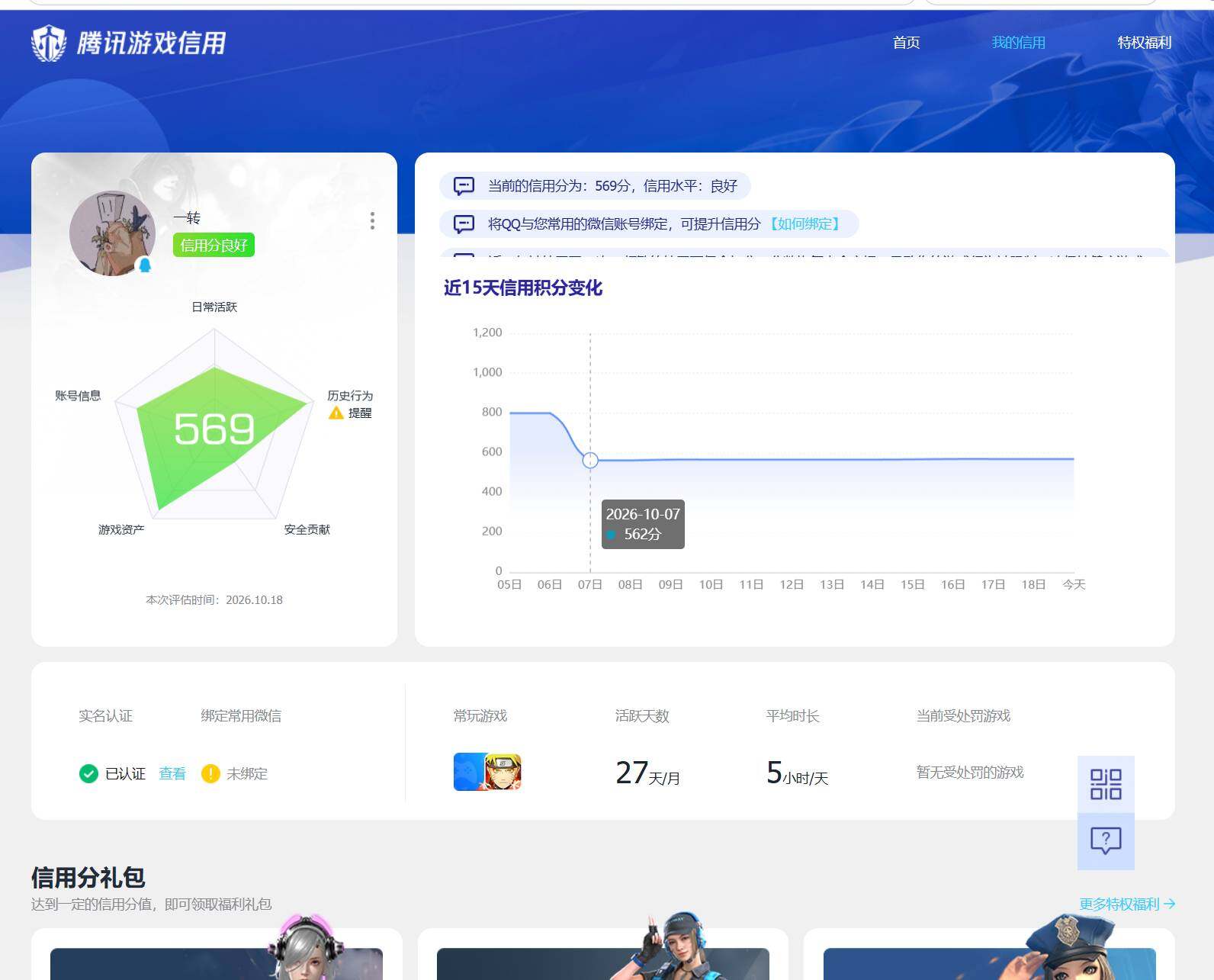Image resolution: width=1214 pixels, height=980 pixels.
Task: Click the gift card with police-hat character
Action: pyautogui.click(x=989, y=954)
